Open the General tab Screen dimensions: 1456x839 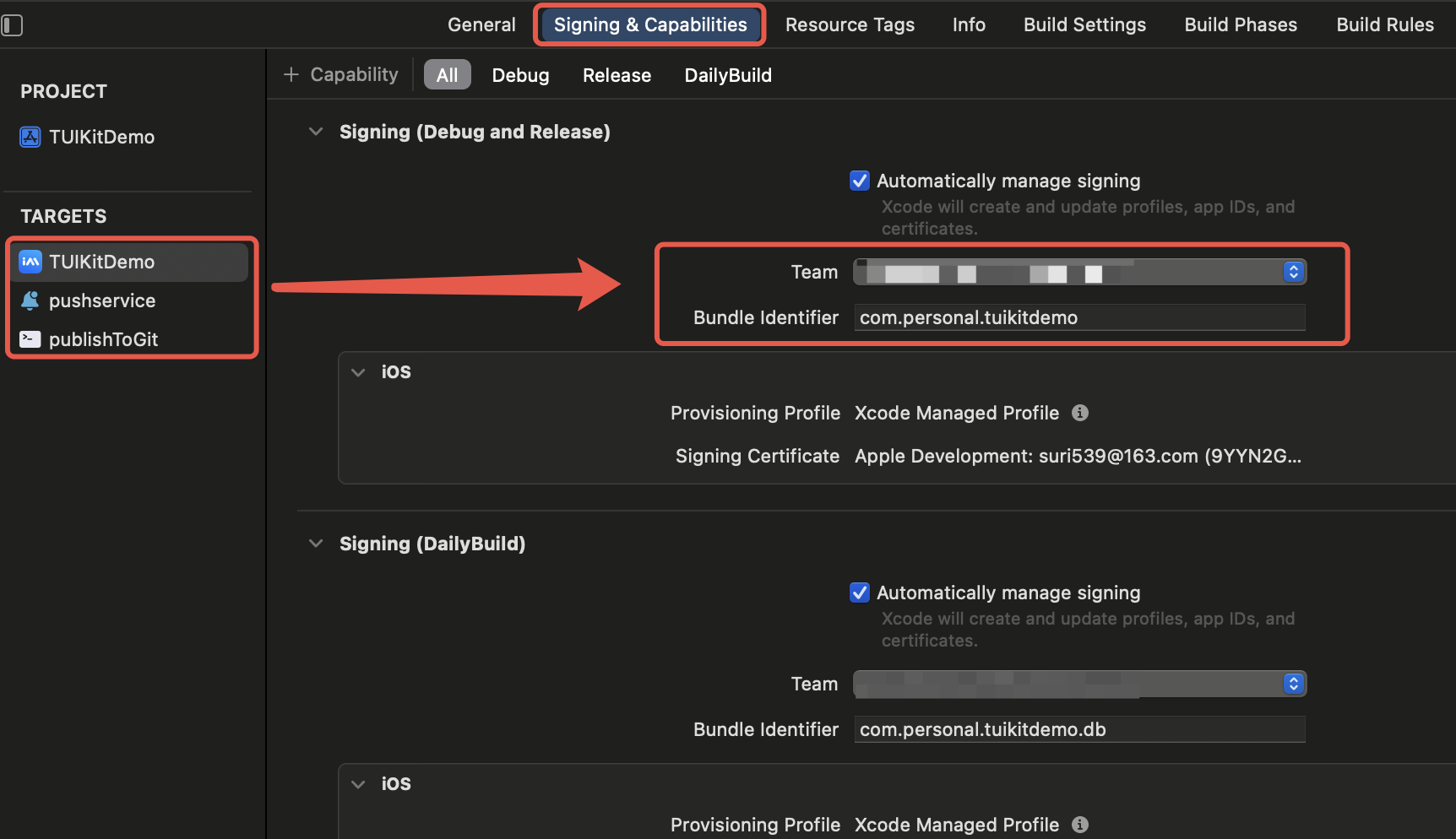481,25
